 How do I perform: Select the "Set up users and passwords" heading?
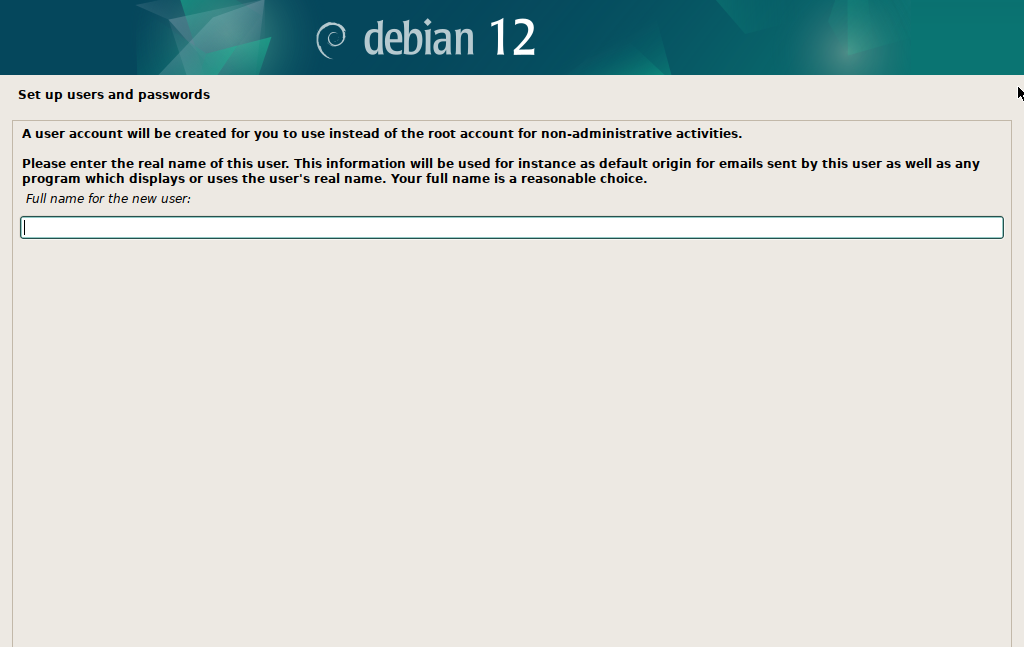[x=114, y=95]
